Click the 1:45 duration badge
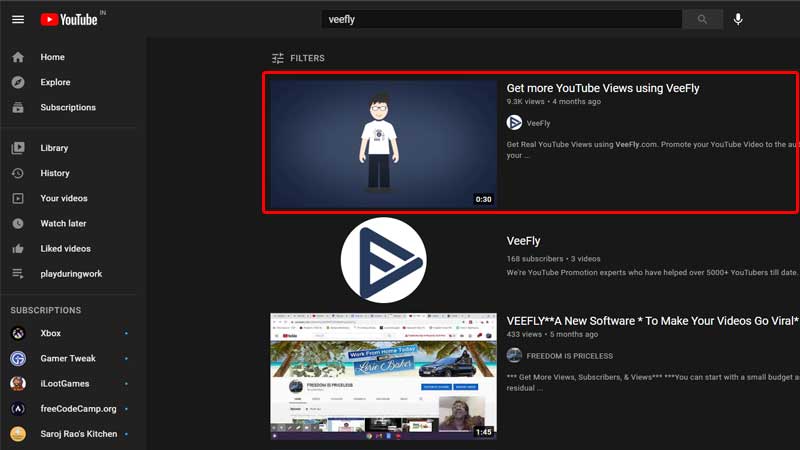Image resolution: width=800 pixels, height=450 pixels. coord(483,432)
